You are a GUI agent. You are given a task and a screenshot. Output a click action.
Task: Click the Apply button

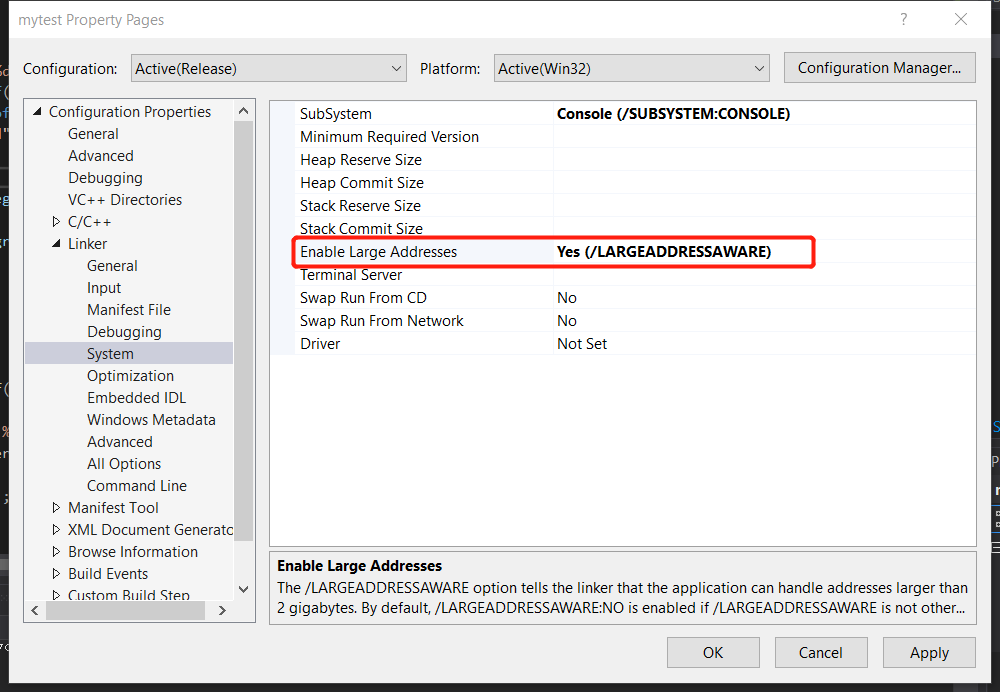click(x=929, y=652)
